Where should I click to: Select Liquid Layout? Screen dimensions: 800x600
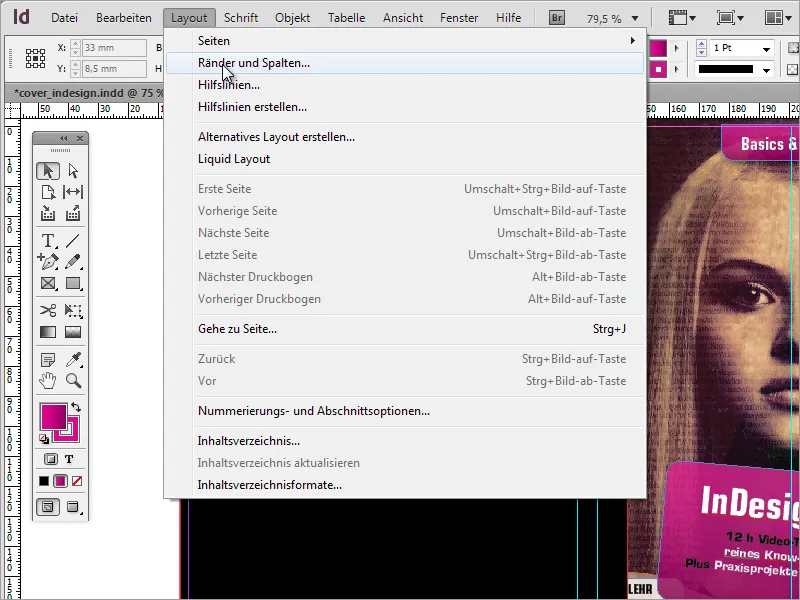pos(405,159)
